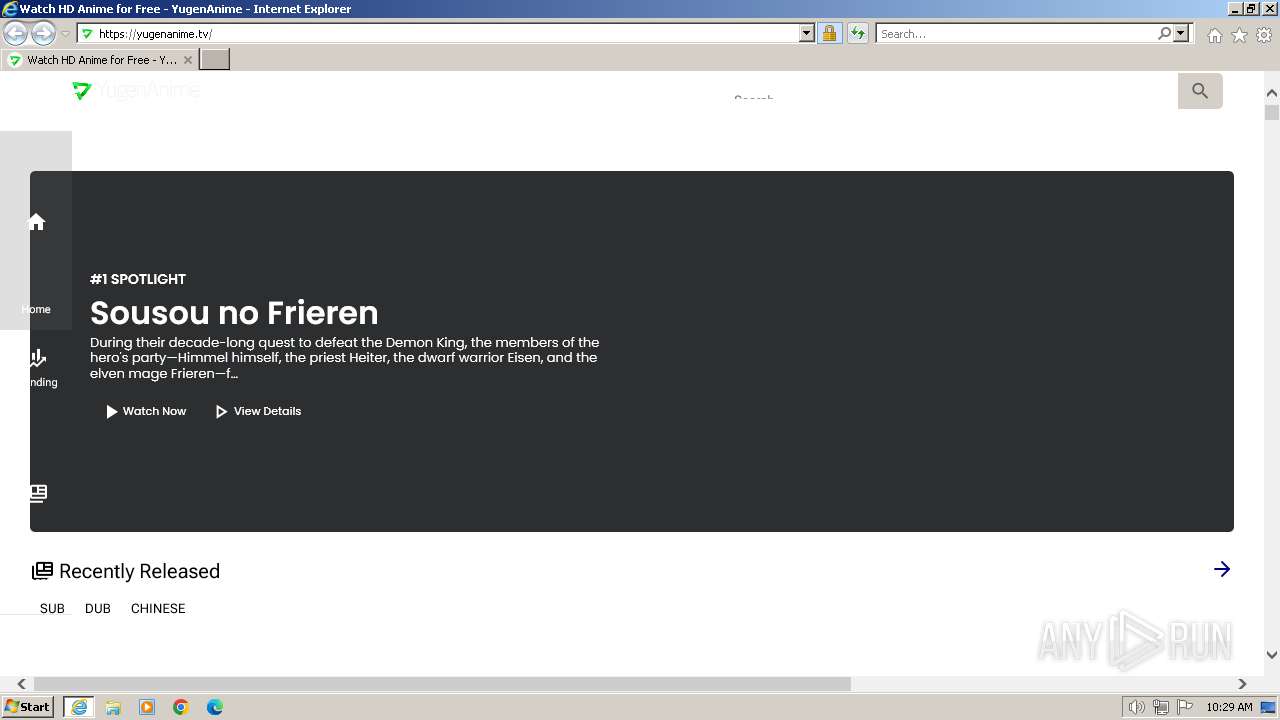
Task: Open the media player taskbar icon
Action: click(x=147, y=707)
